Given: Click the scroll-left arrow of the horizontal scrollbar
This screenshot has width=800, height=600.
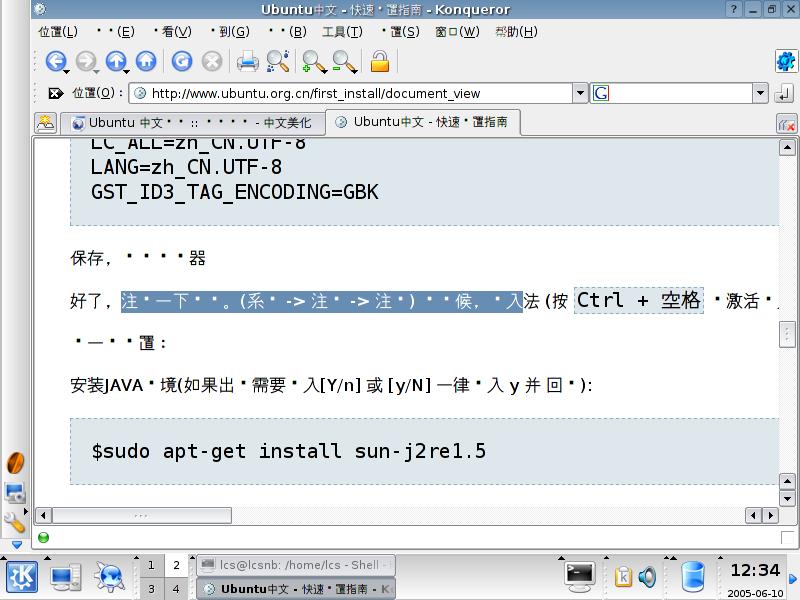Looking at the screenshot, I should [43, 515].
